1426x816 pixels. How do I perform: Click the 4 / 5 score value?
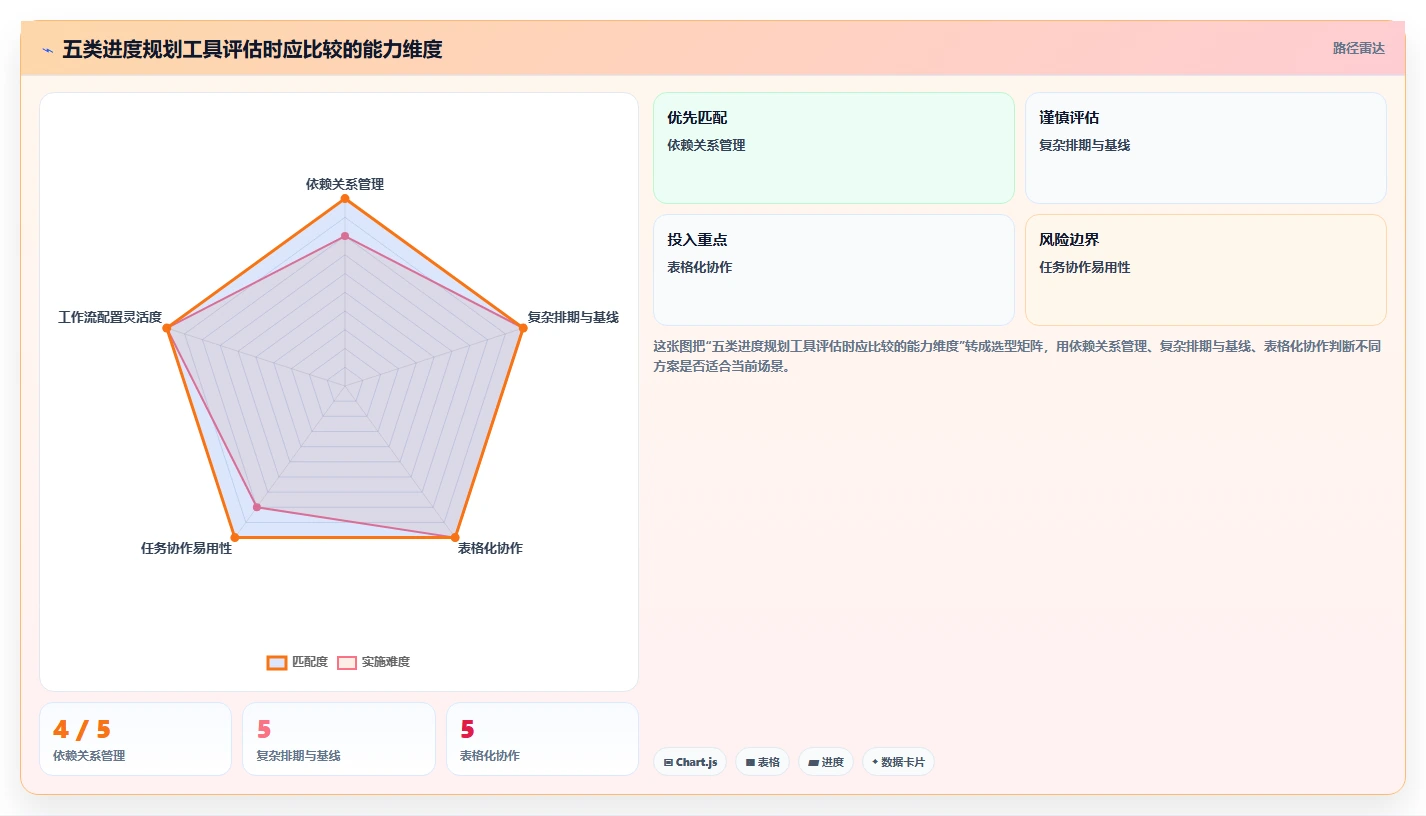pyautogui.click(x=82, y=730)
